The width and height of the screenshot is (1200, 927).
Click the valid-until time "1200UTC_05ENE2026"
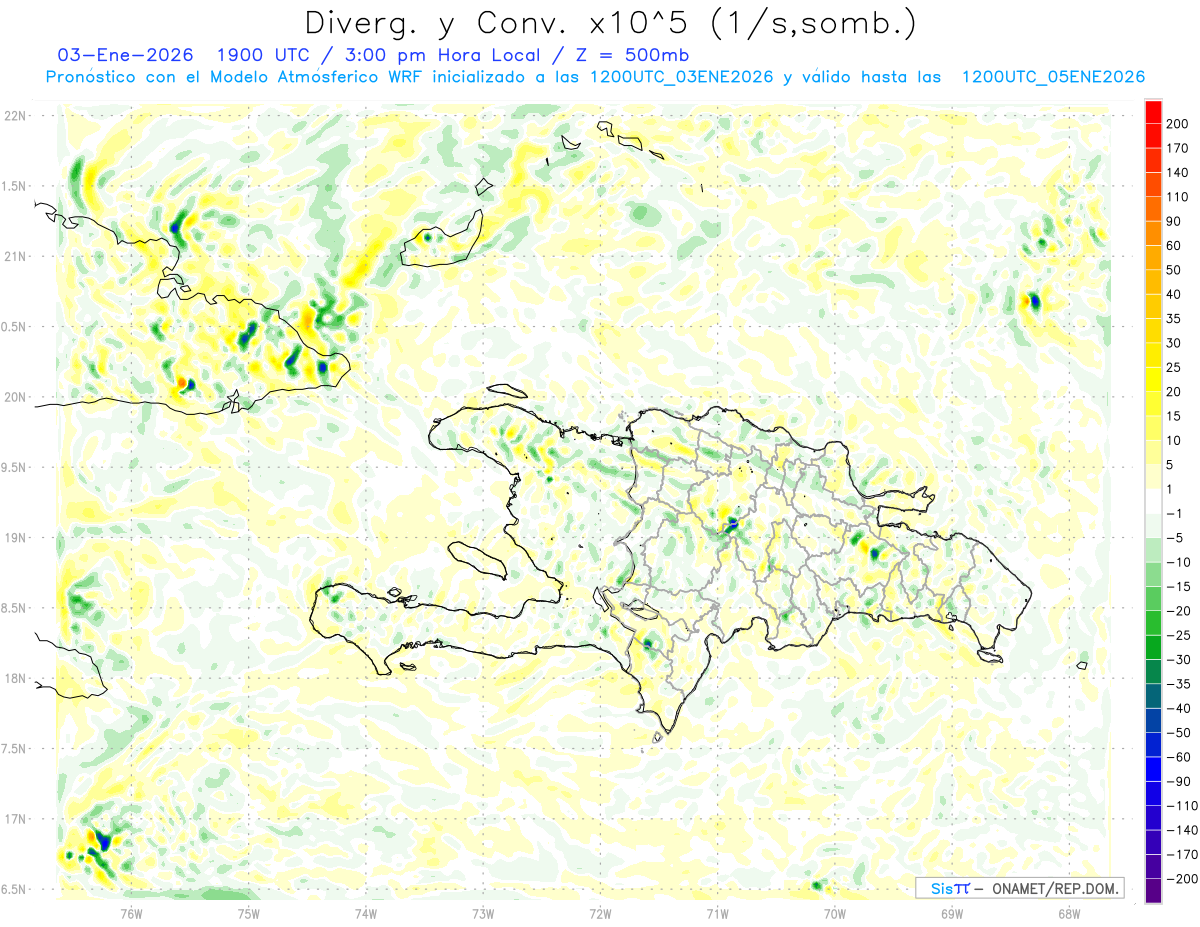point(1052,77)
